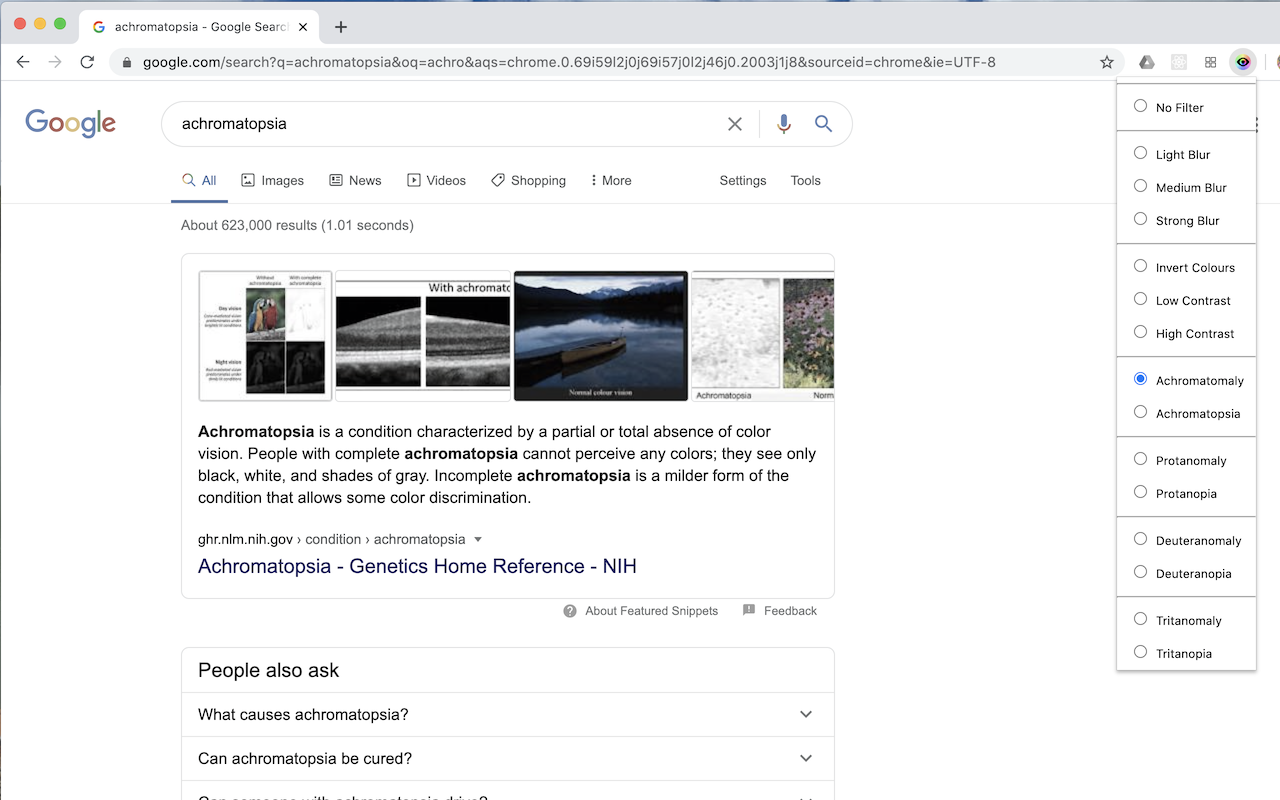This screenshot has height=800, width=1280.
Task: Select the Achromatopsia filter radio button
Action: (1140, 412)
